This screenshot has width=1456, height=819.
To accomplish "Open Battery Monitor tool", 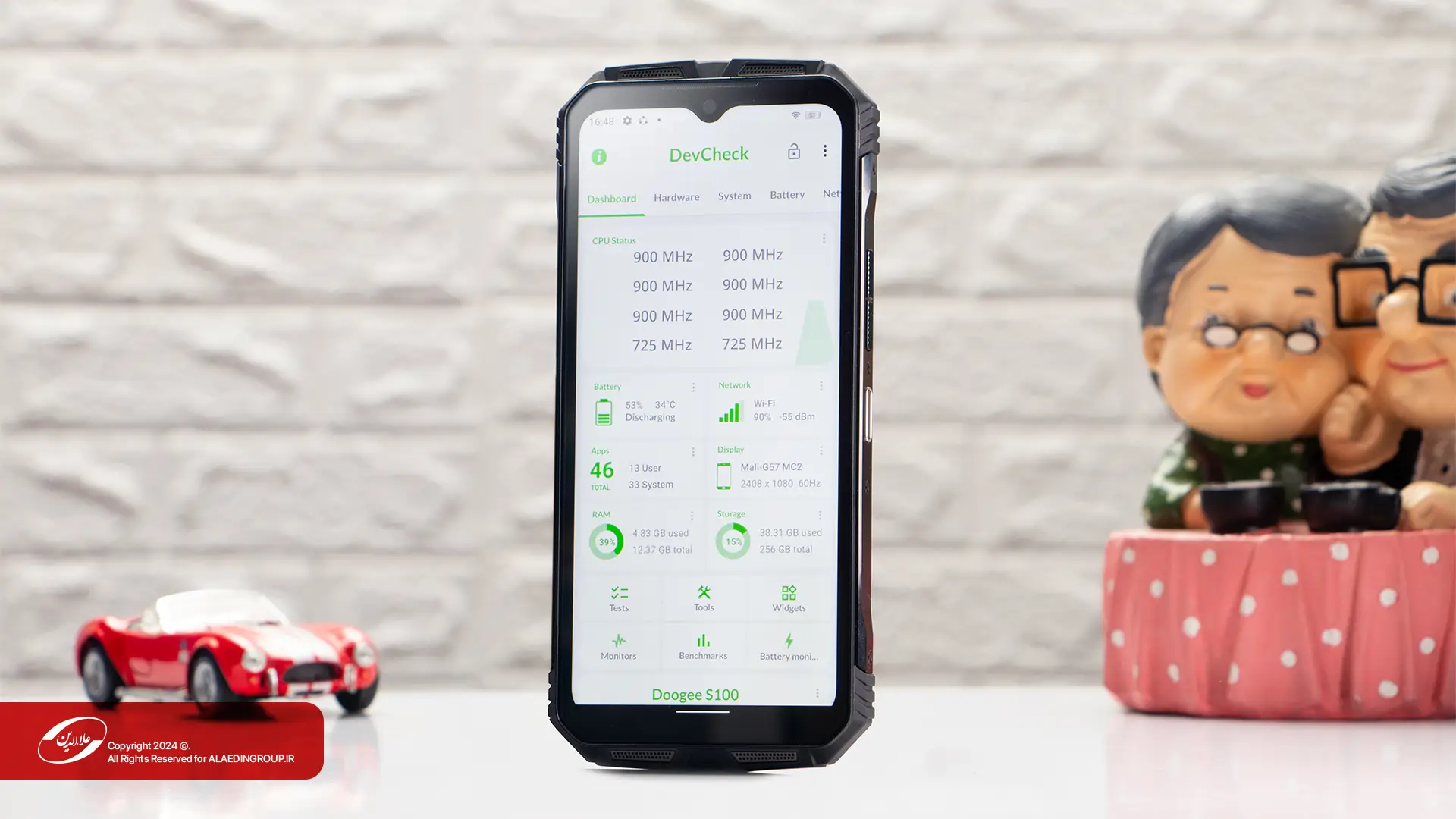I will (789, 645).
